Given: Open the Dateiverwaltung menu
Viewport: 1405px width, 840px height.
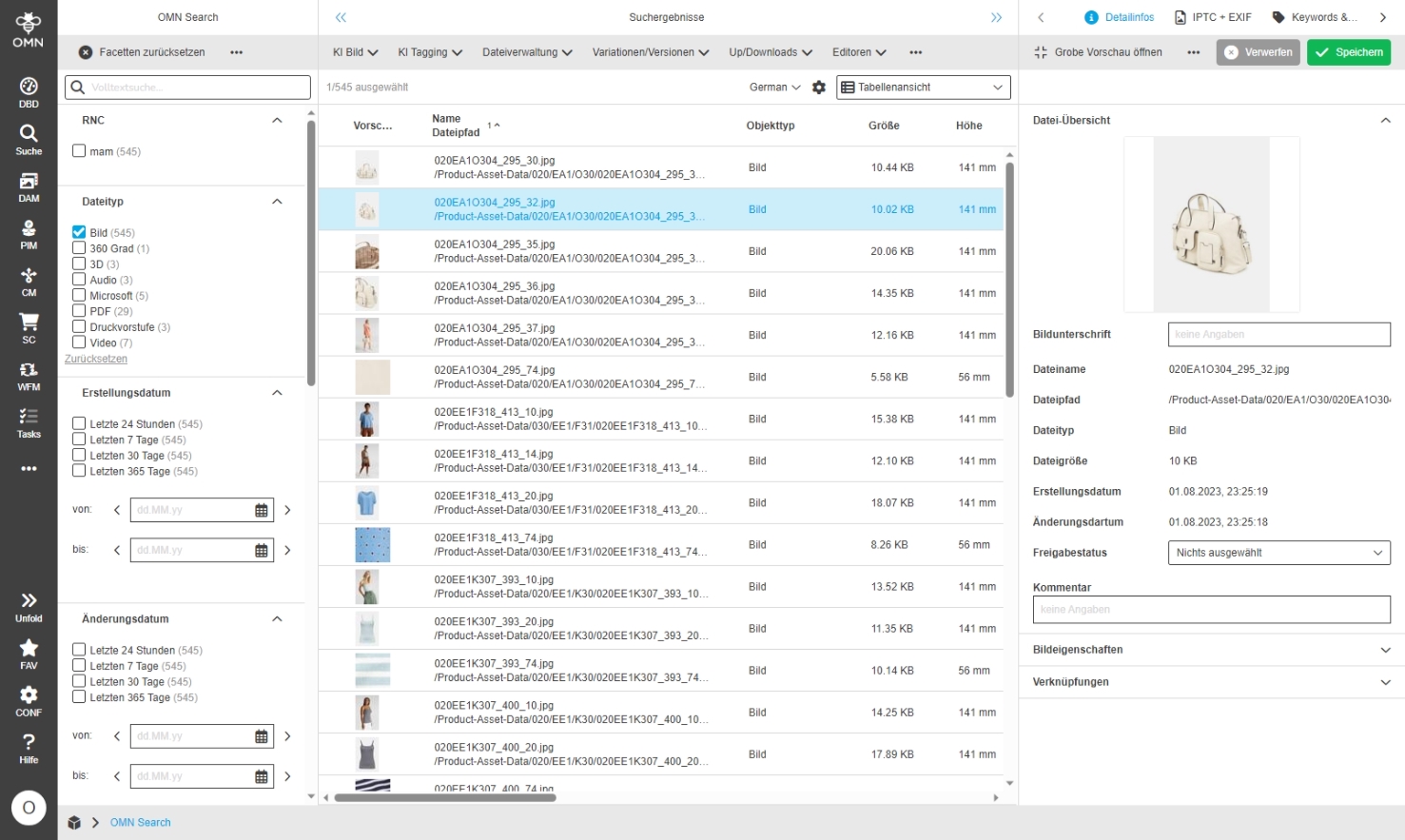Looking at the screenshot, I should 526,52.
